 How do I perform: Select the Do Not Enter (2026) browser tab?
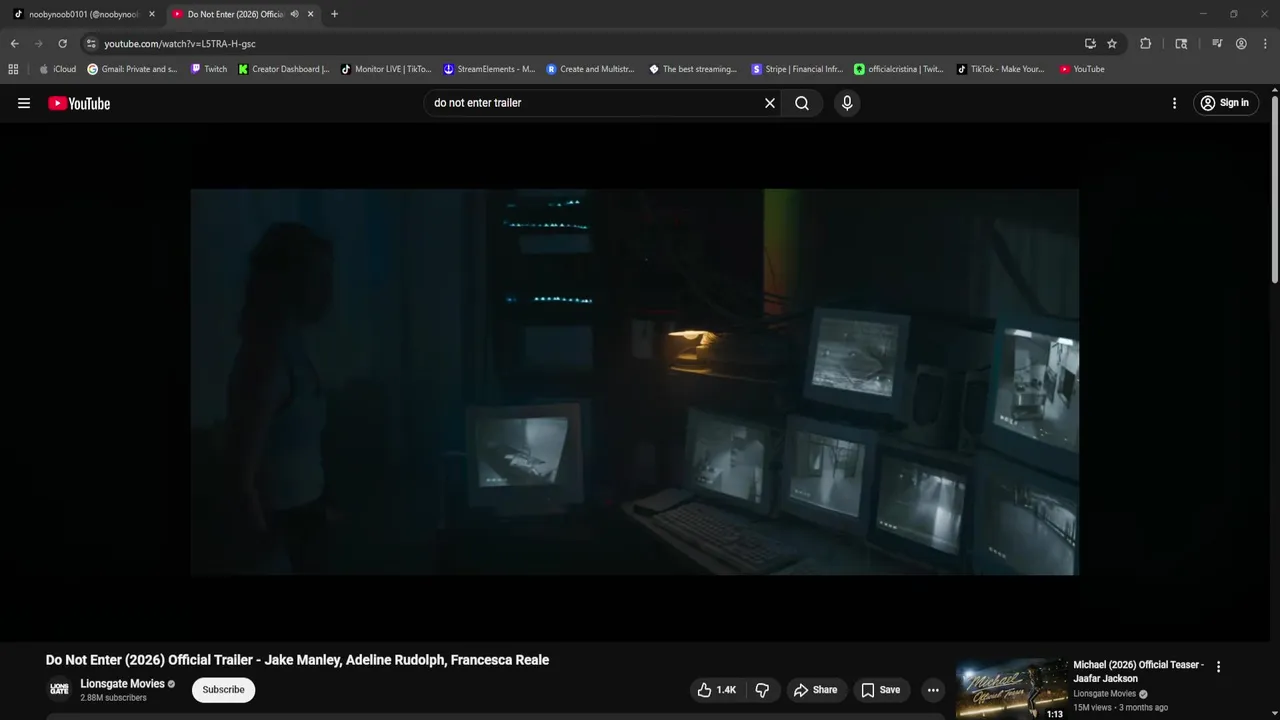pyautogui.click(x=235, y=14)
